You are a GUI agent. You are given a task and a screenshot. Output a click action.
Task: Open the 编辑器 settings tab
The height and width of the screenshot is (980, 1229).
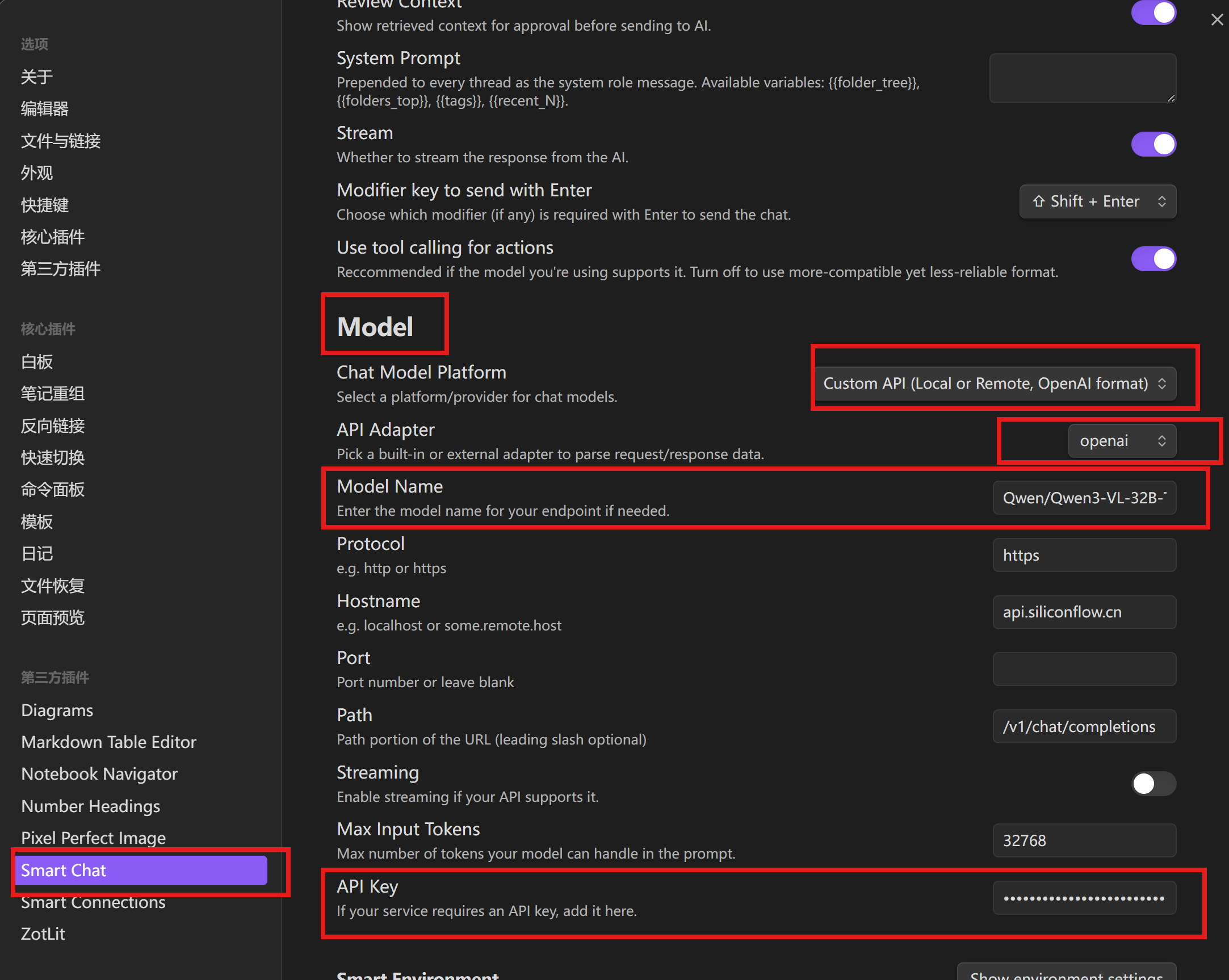pyautogui.click(x=44, y=109)
